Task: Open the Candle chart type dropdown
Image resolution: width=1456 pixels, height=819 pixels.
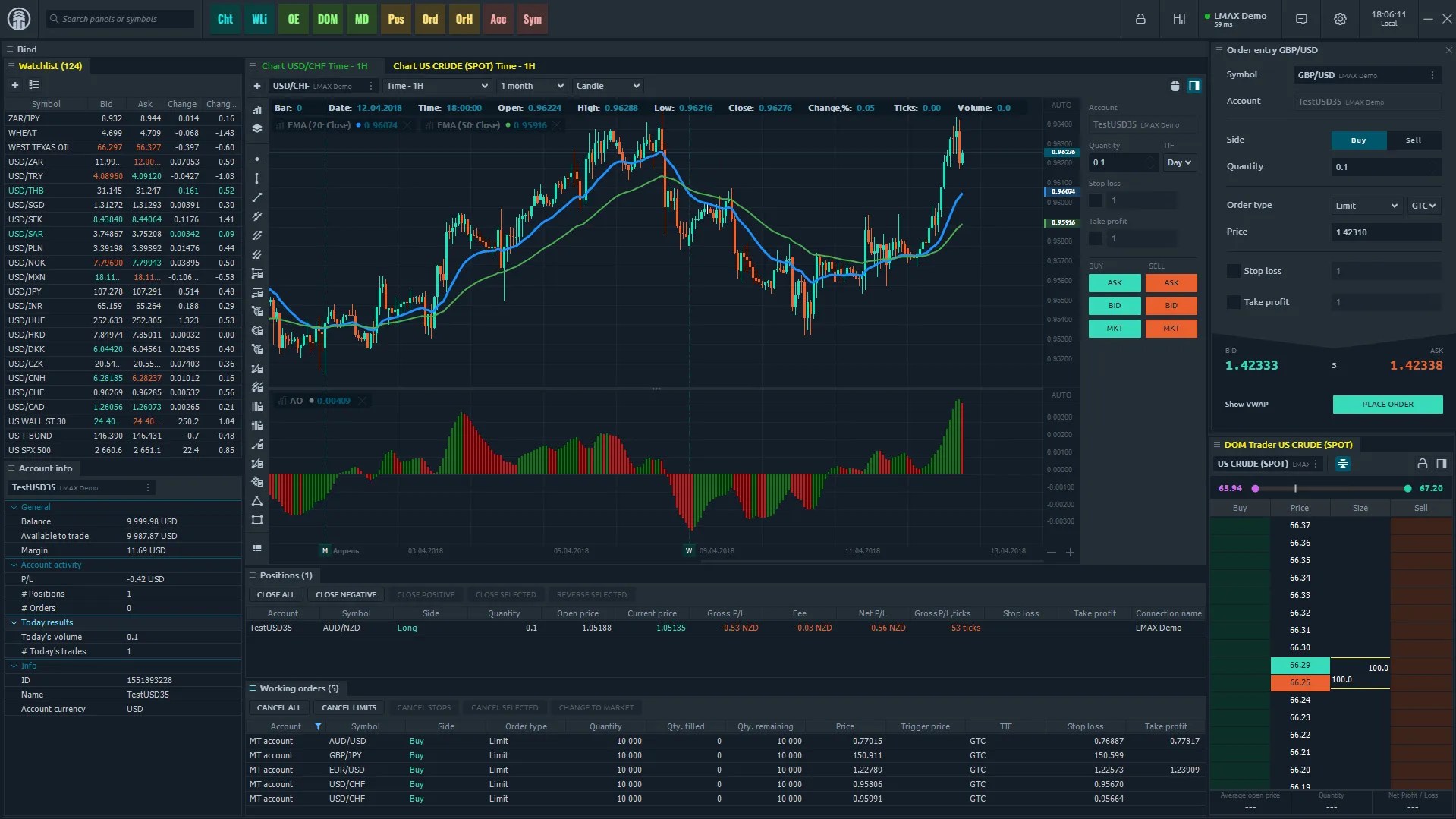Action: [607, 86]
